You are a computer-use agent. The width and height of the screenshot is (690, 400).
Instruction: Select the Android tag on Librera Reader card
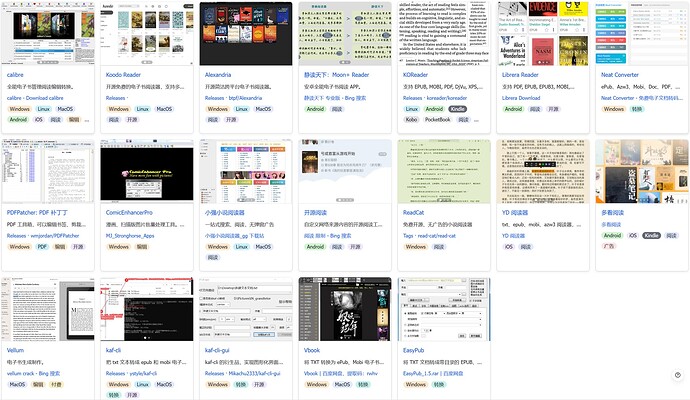pyautogui.click(x=513, y=109)
